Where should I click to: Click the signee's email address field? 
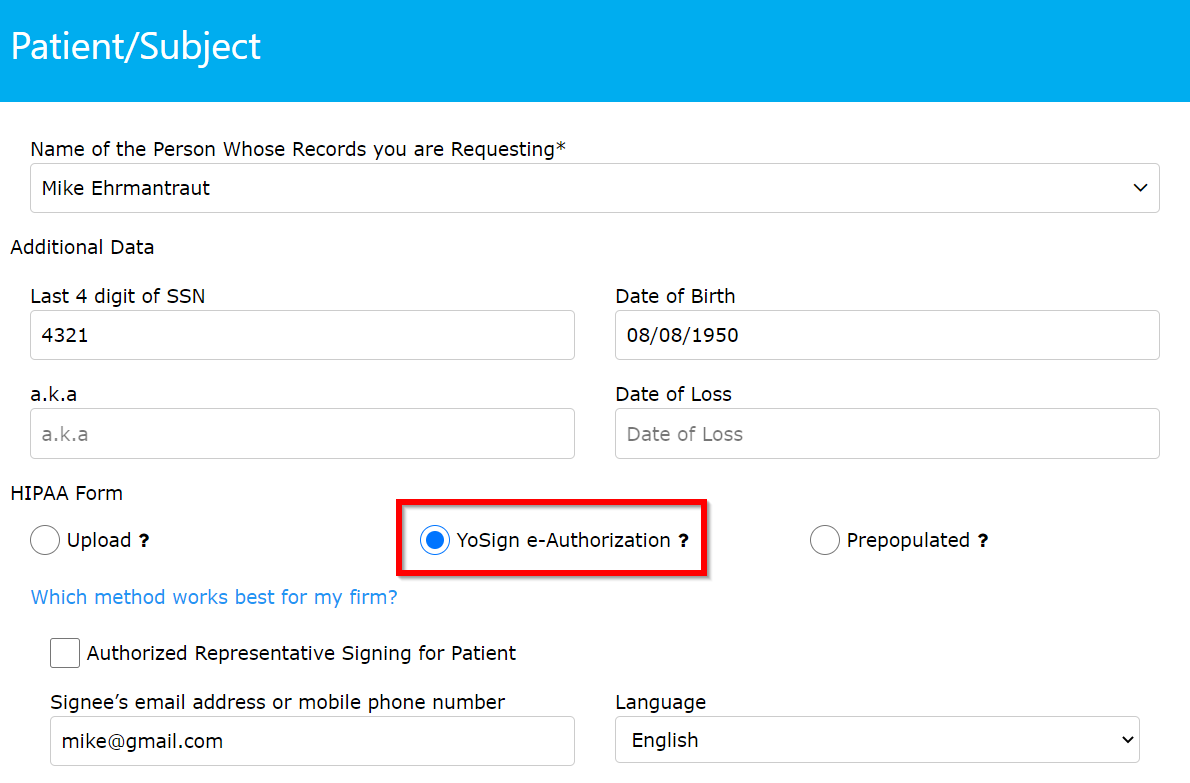[x=312, y=740]
